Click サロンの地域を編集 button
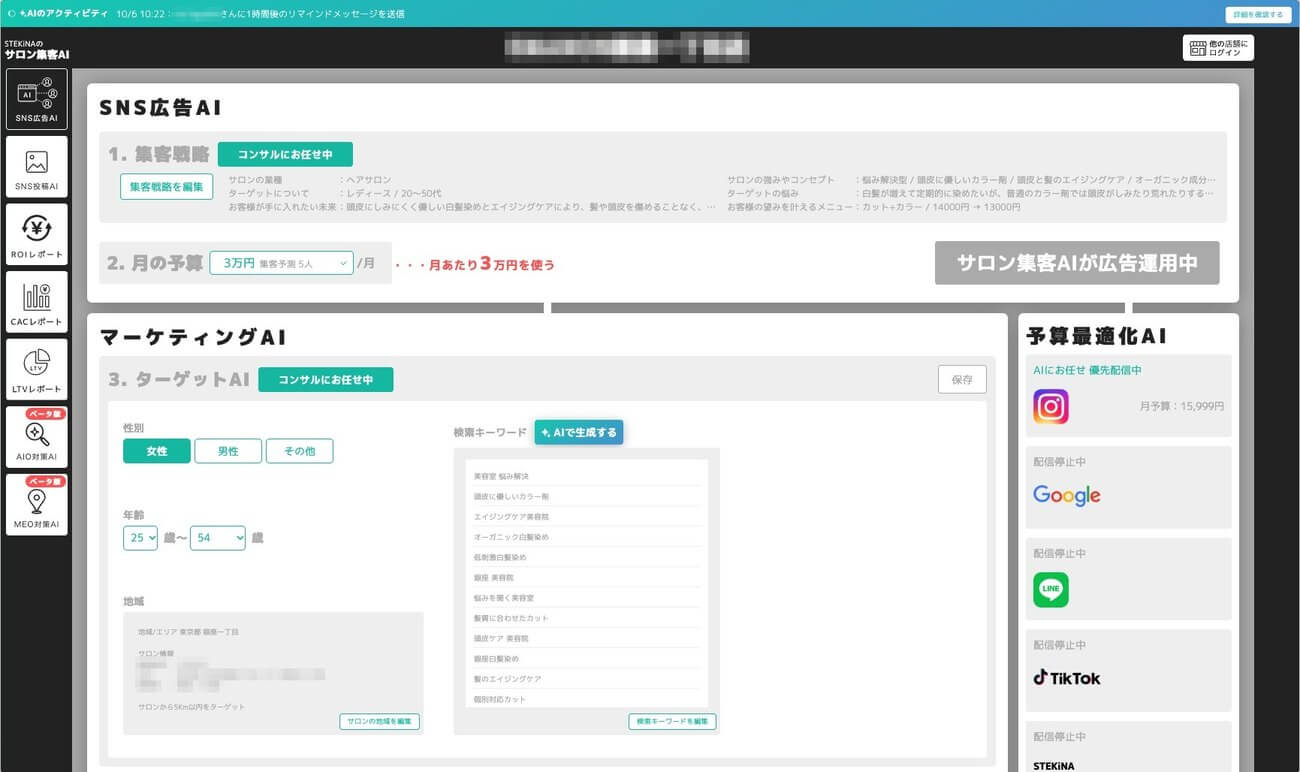 click(379, 722)
